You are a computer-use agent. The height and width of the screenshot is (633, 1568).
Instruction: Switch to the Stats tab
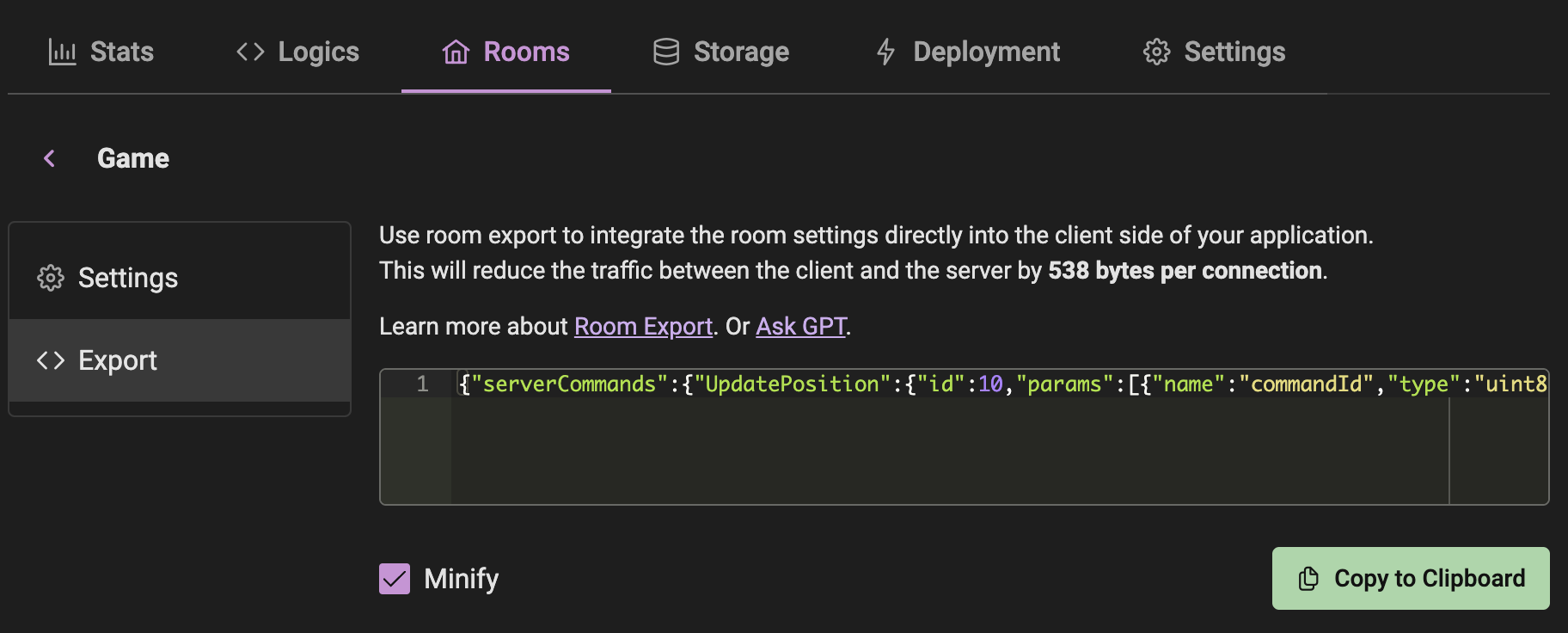(101, 52)
